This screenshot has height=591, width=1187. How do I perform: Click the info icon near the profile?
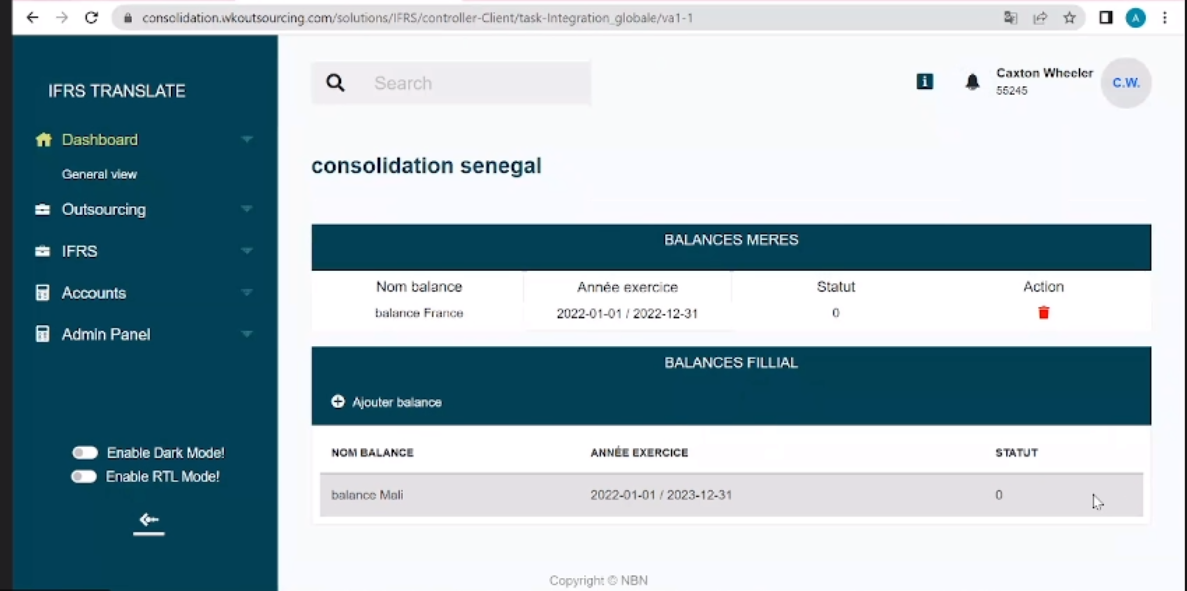pos(924,82)
